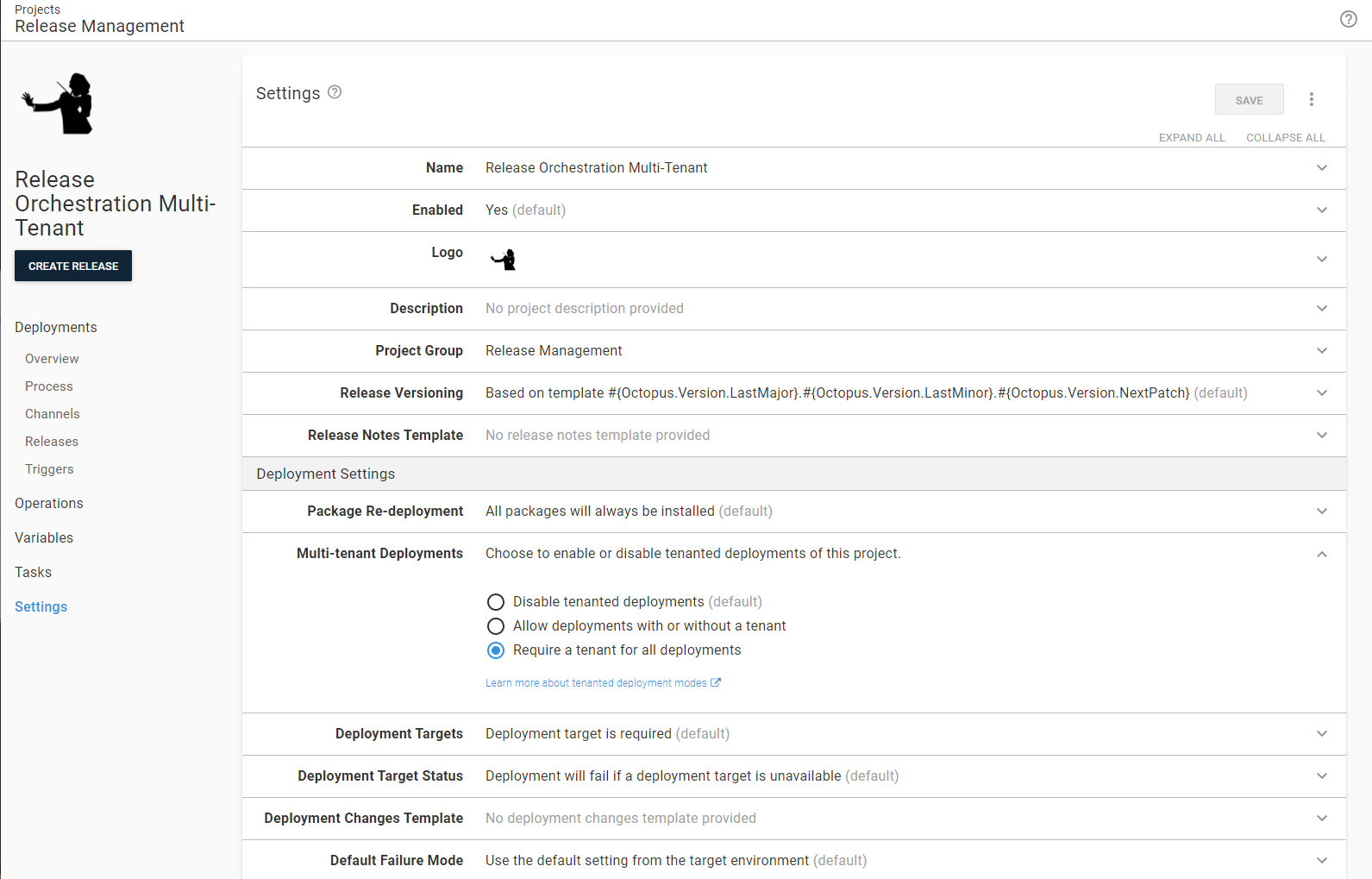This screenshot has height=879, width=1372.
Task: Open Deployments section in sidebar
Action: point(56,327)
